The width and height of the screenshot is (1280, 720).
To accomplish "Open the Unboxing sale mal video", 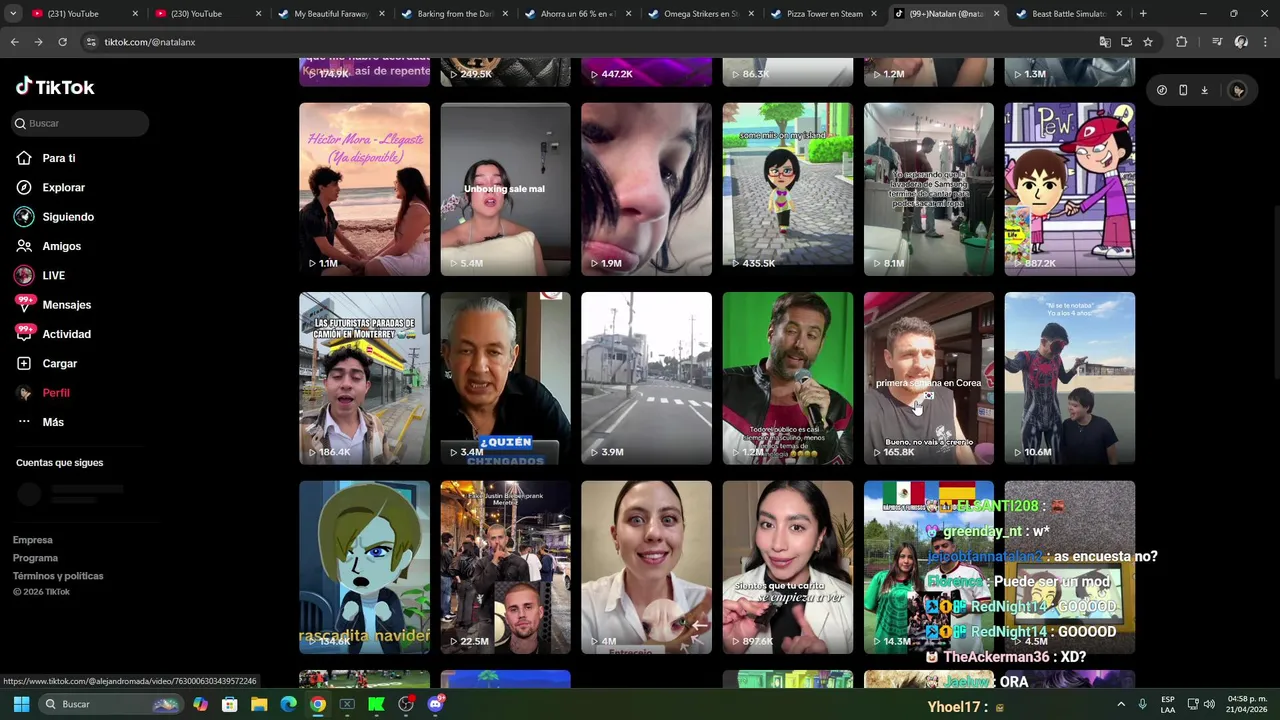I will click(x=505, y=189).
